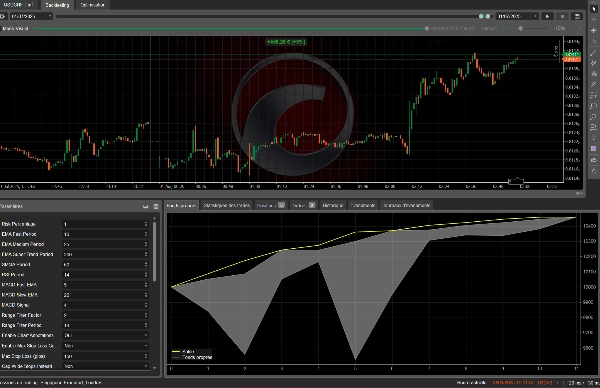Adjust the visual mode speed slider
Image resolution: width=600 pixels, height=388 pixels.
point(520,28)
